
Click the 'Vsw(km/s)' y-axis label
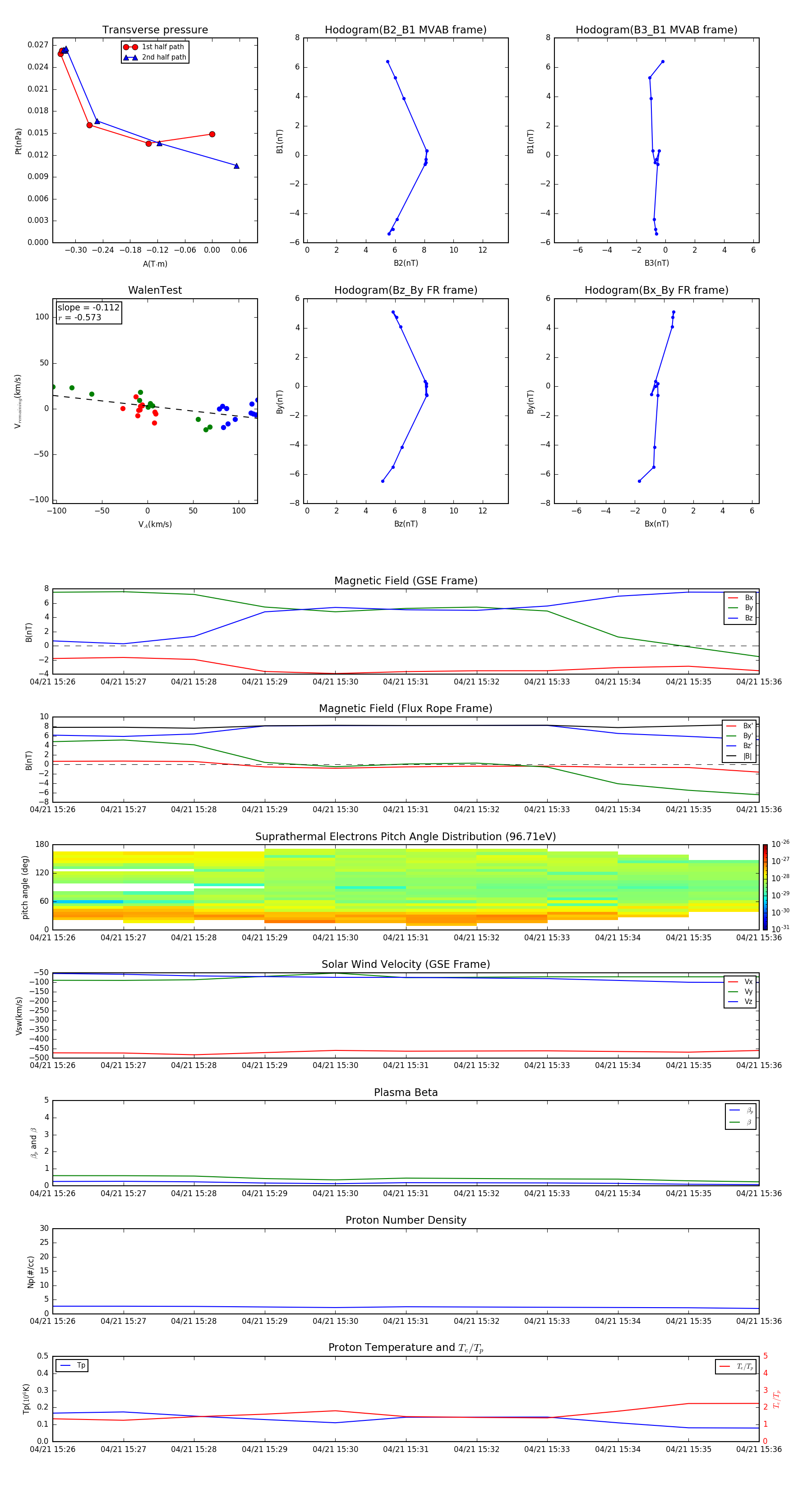tap(18, 1016)
